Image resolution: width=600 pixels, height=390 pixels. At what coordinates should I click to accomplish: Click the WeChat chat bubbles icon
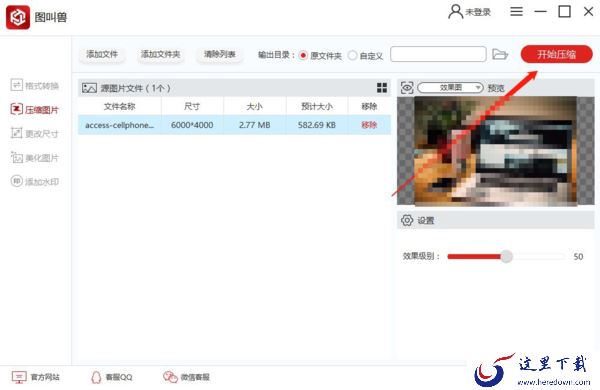click(x=170, y=377)
